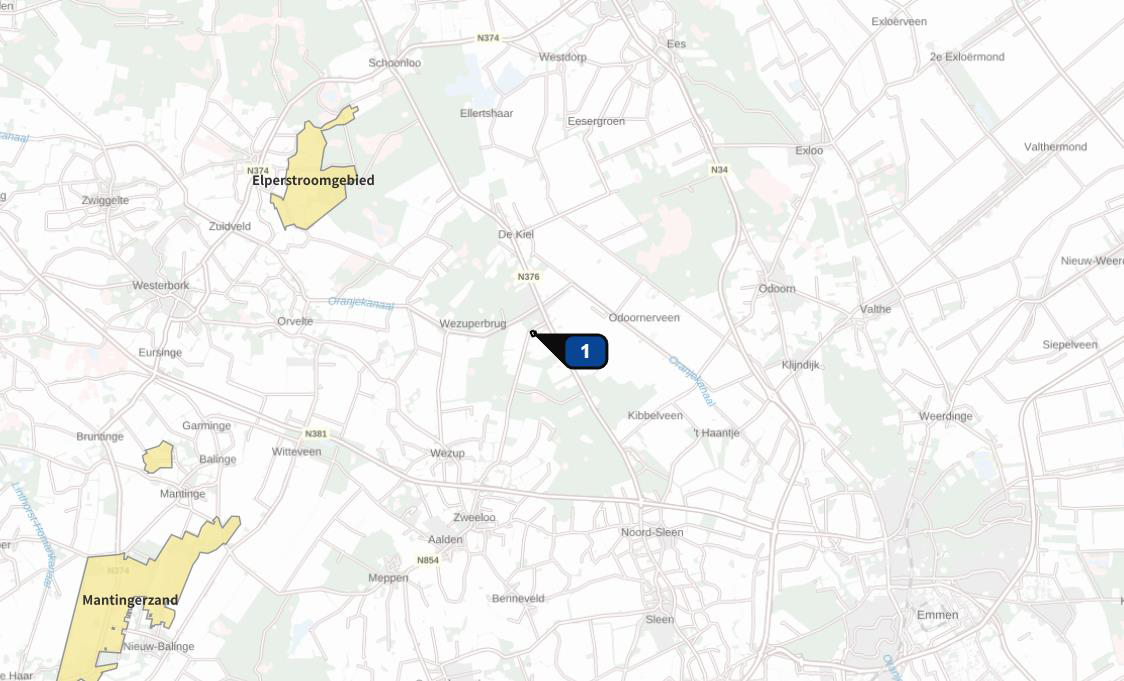The height and width of the screenshot is (681, 1124).
Task: Click the N381 road shield
Action: pyautogui.click(x=315, y=434)
